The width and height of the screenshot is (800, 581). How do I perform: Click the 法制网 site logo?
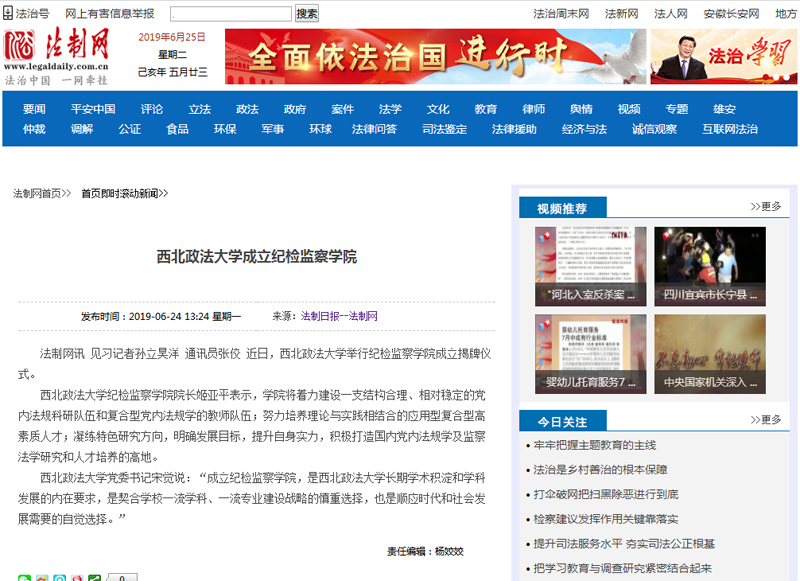(58, 55)
